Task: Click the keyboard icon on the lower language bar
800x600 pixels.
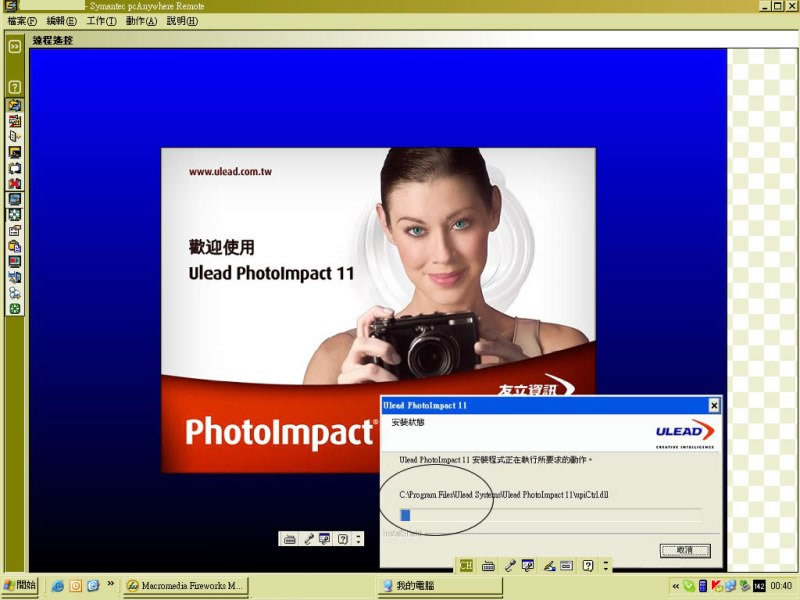Action: (x=488, y=566)
